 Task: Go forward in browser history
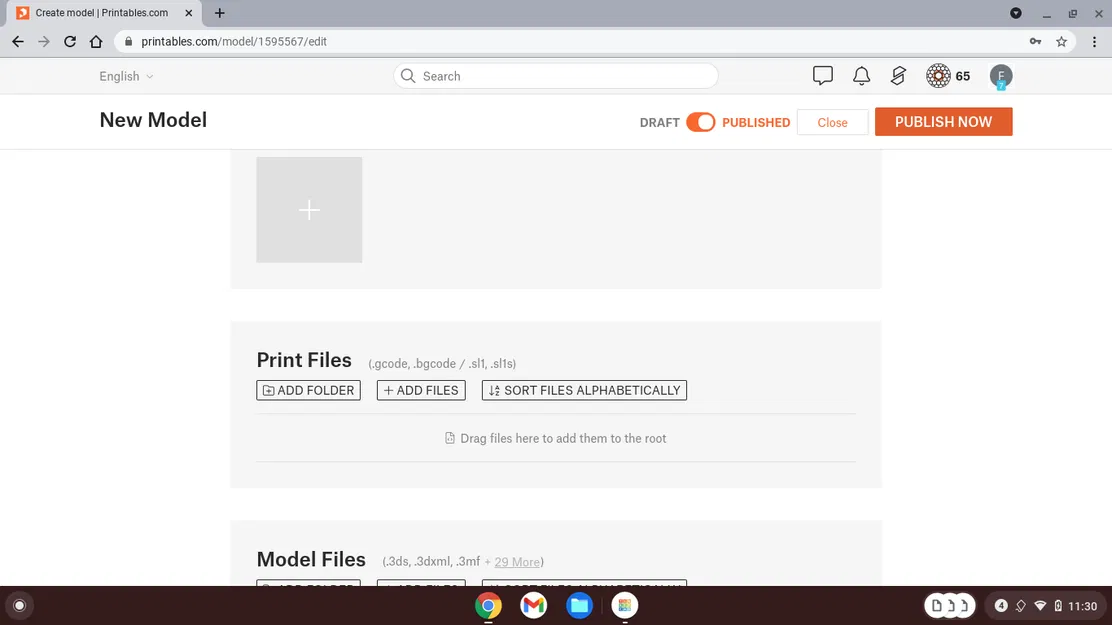pos(44,42)
